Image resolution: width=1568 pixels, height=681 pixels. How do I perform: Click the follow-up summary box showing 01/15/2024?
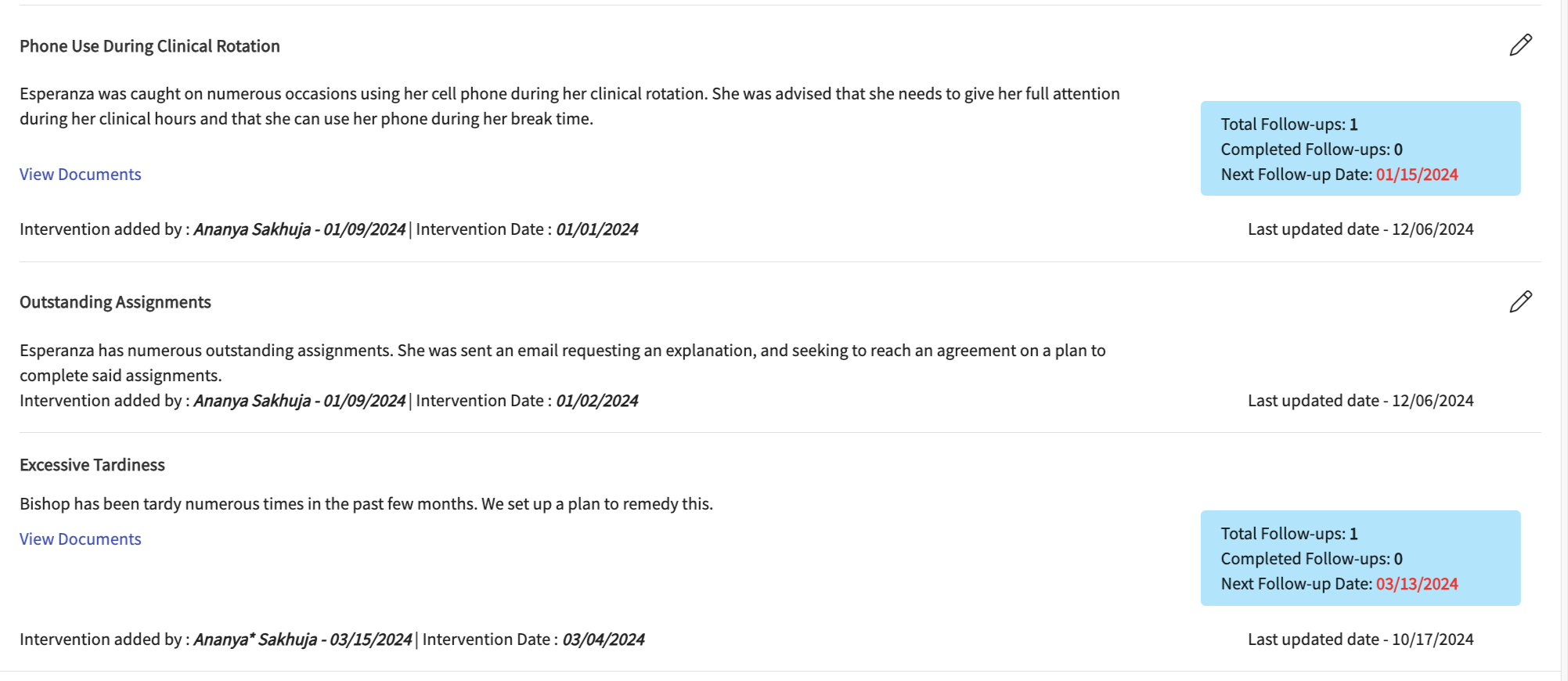tap(1360, 148)
